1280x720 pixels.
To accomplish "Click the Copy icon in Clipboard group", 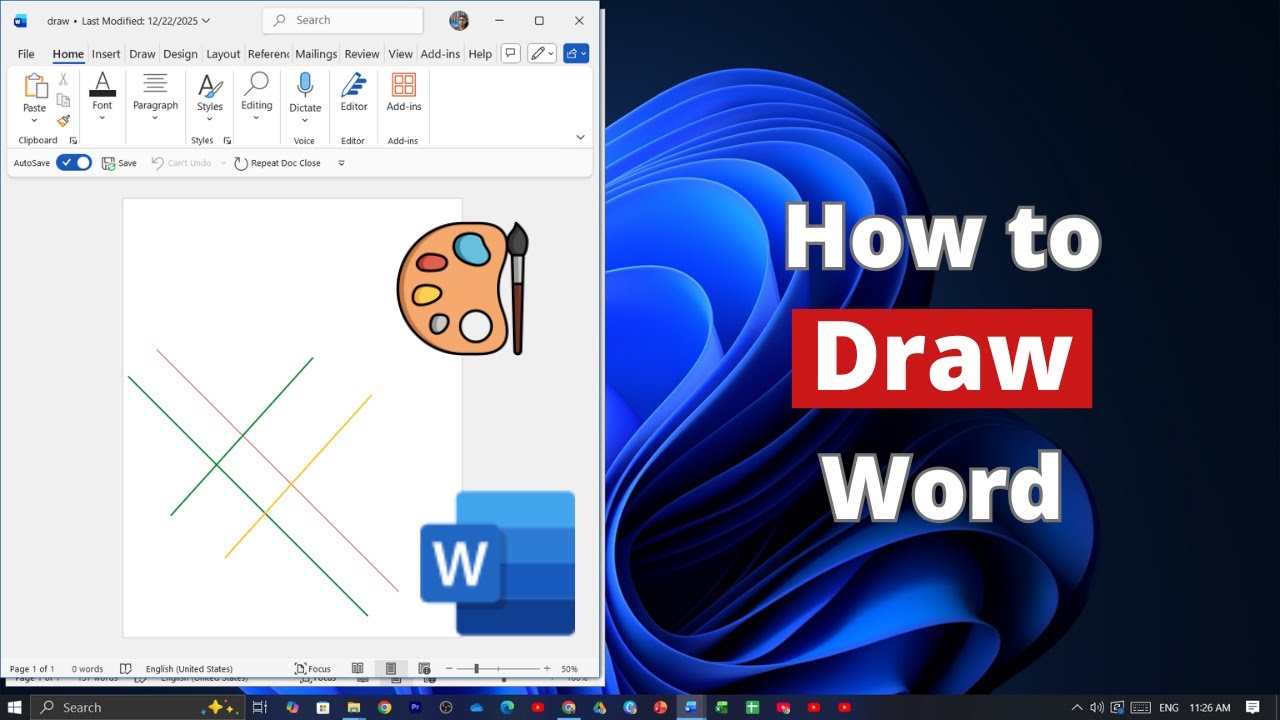I will (x=63, y=100).
